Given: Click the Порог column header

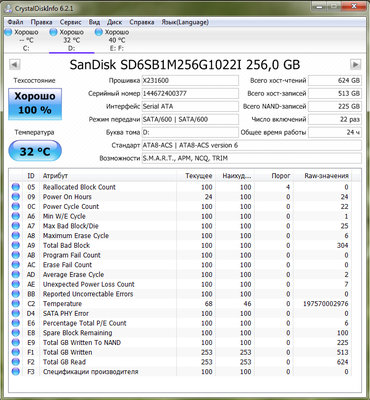Looking at the screenshot, I should coord(274,176).
